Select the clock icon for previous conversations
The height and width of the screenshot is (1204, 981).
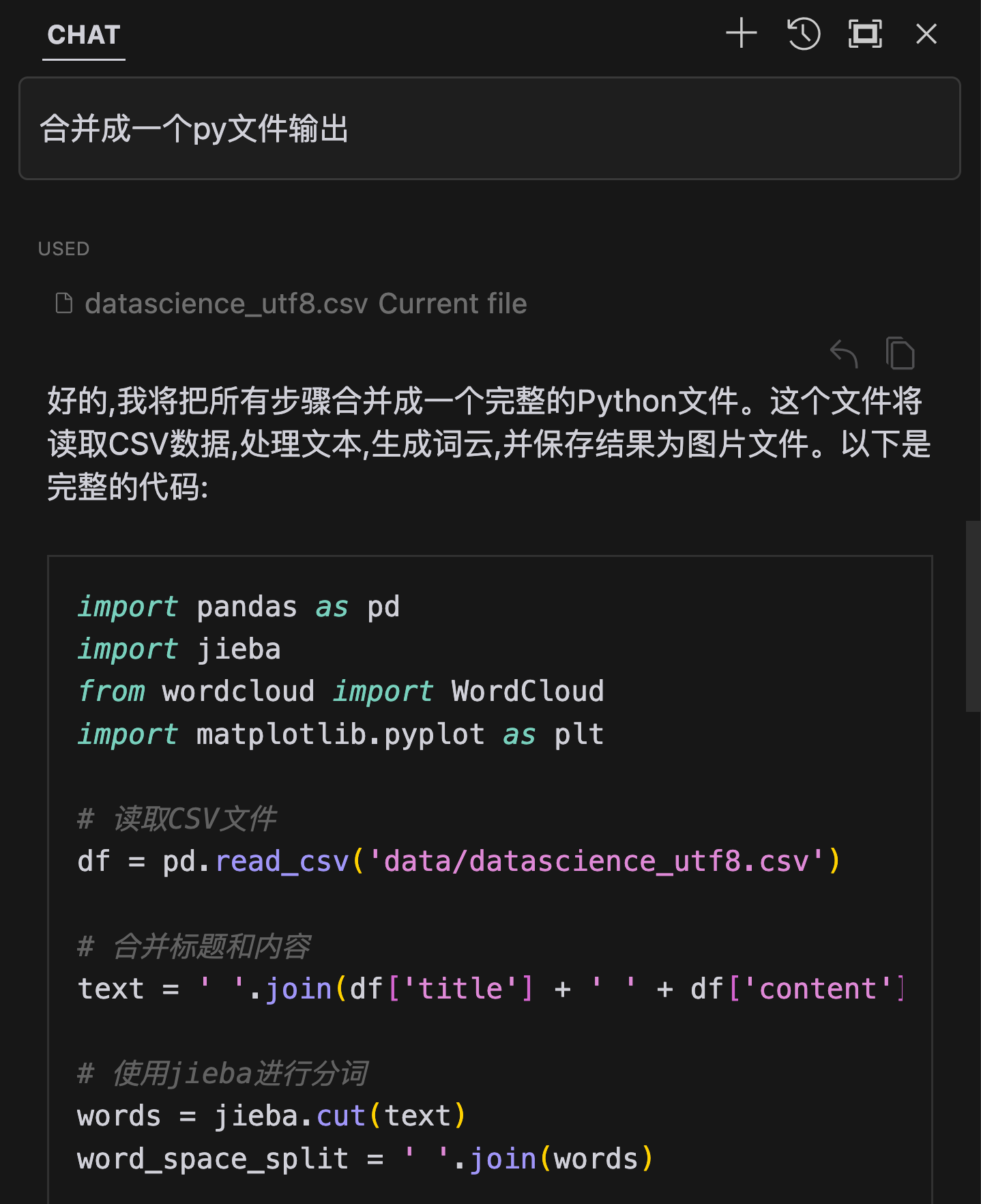click(804, 33)
